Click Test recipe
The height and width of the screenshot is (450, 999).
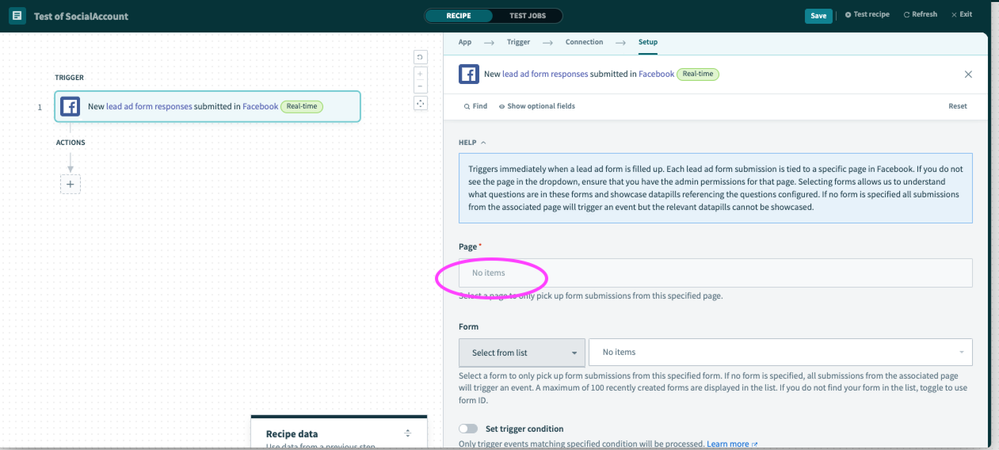pos(867,14)
